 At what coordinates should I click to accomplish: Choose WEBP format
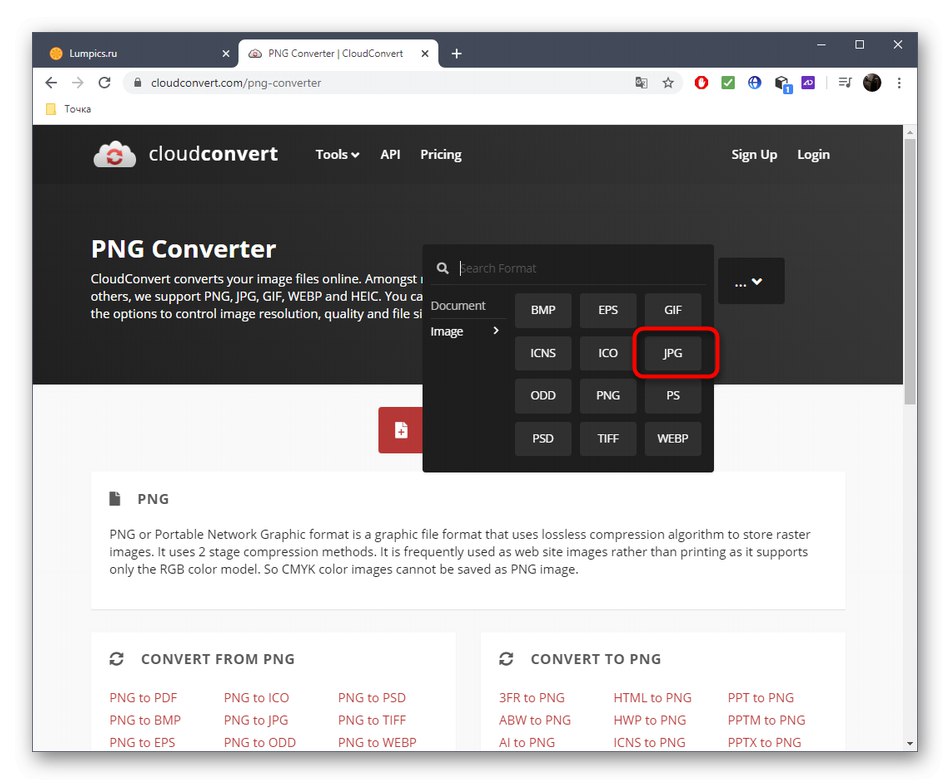(673, 439)
